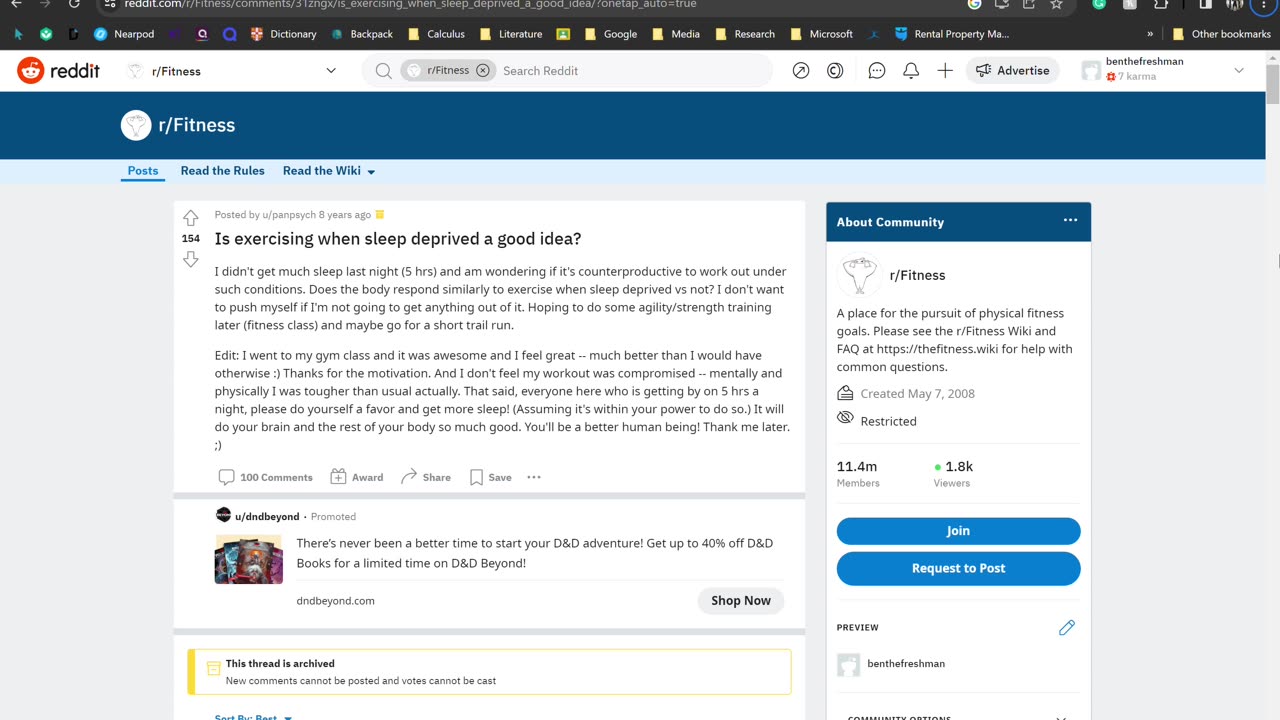Click the search magnifier icon
1280x720 pixels.
[383, 71]
